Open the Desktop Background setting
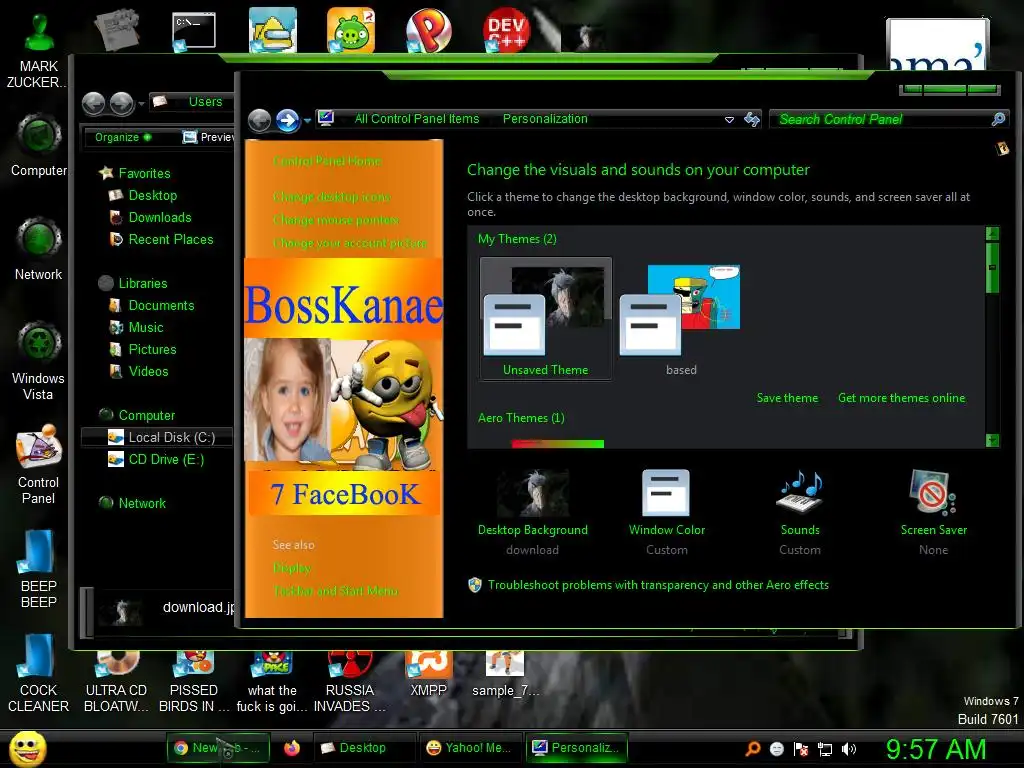 point(532,513)
